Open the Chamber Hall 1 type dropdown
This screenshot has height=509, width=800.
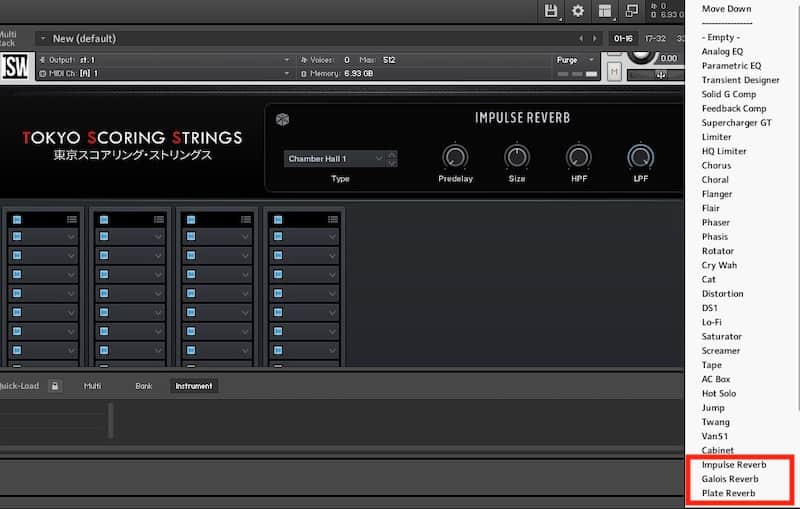(x=335, y=159)
